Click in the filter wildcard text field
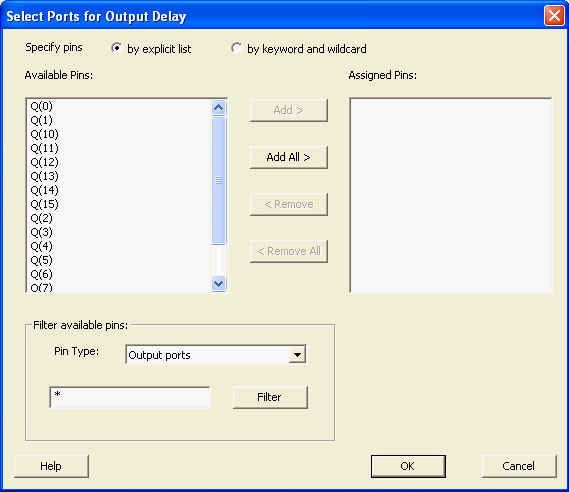The width and height of the screenshot is (569, 492). (130, 397)
